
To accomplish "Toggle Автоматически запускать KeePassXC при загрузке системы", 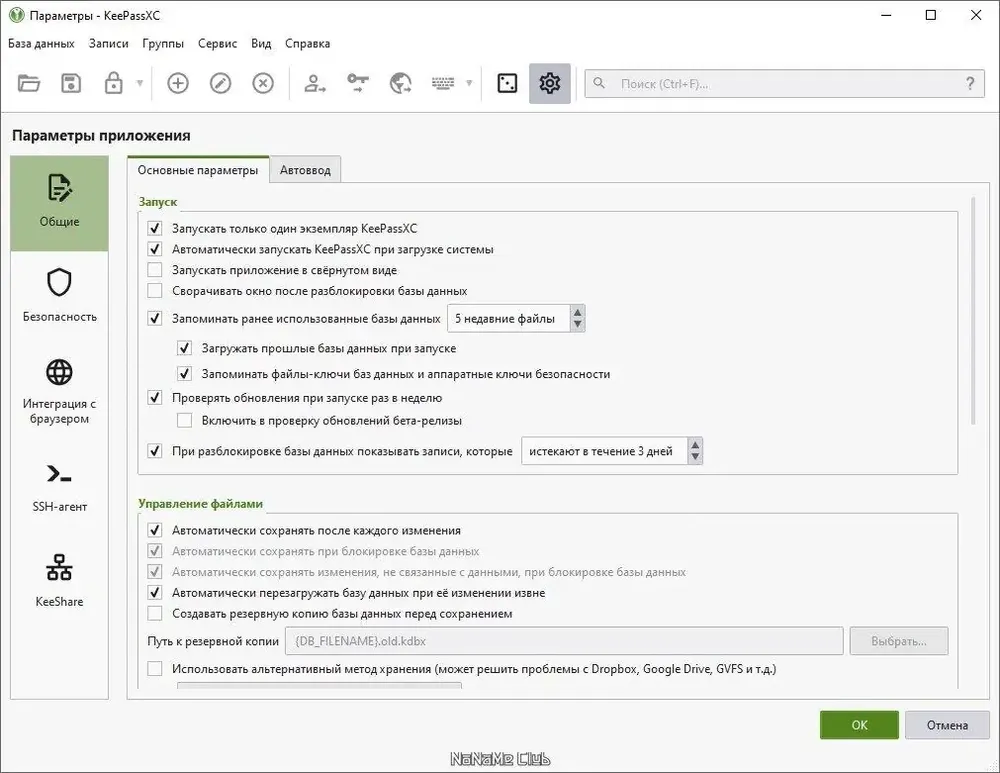I will tap(155, 249).
